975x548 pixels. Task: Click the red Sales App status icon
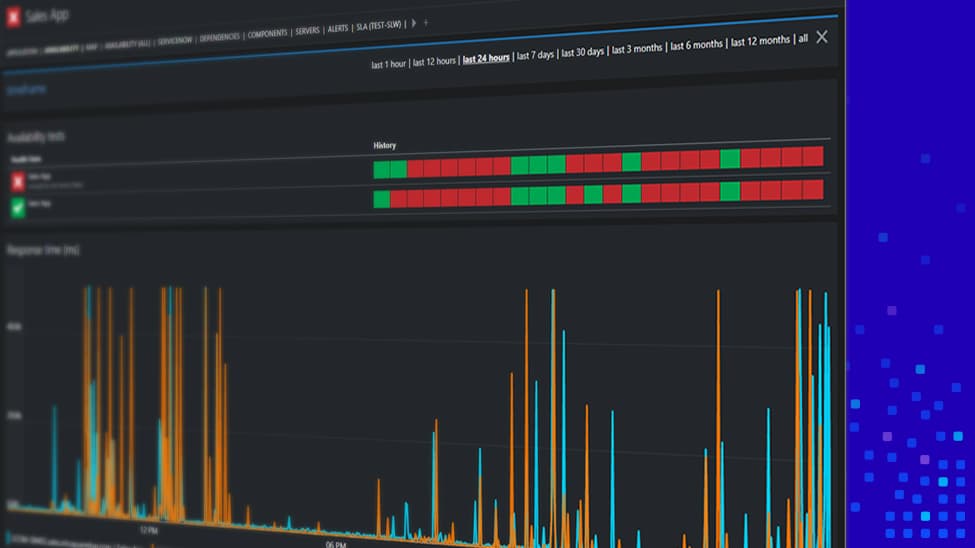coord(14,17)
